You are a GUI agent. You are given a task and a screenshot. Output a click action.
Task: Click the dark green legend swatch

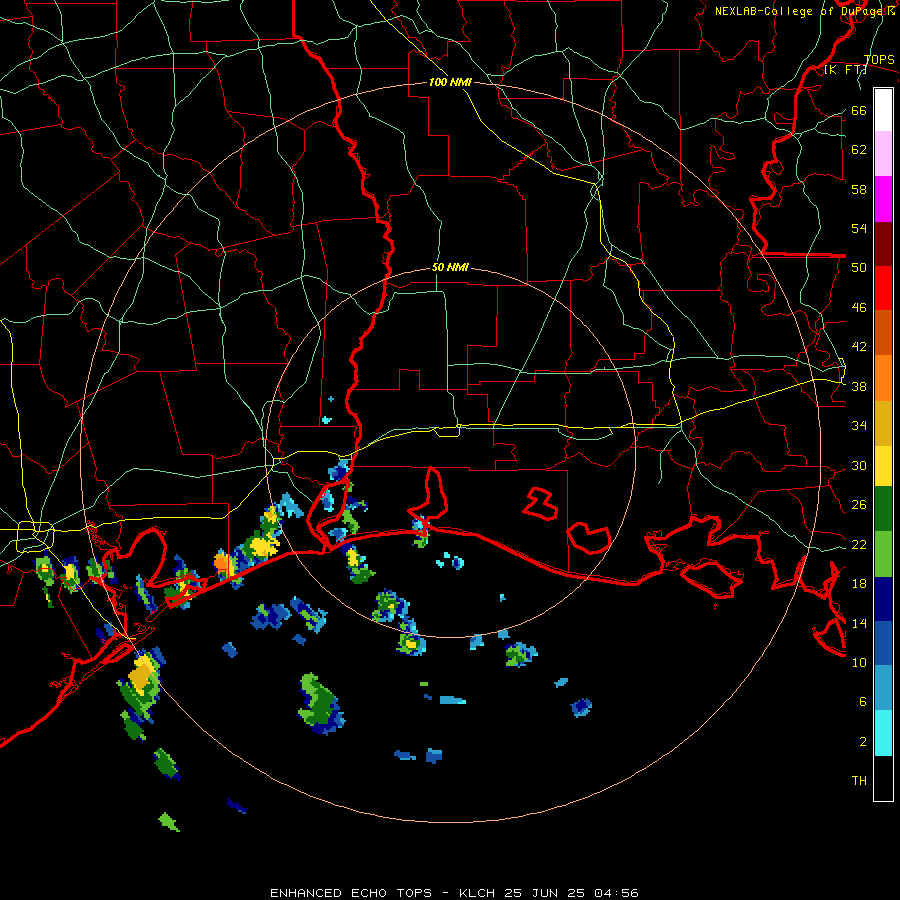click(x=883, y=509)
